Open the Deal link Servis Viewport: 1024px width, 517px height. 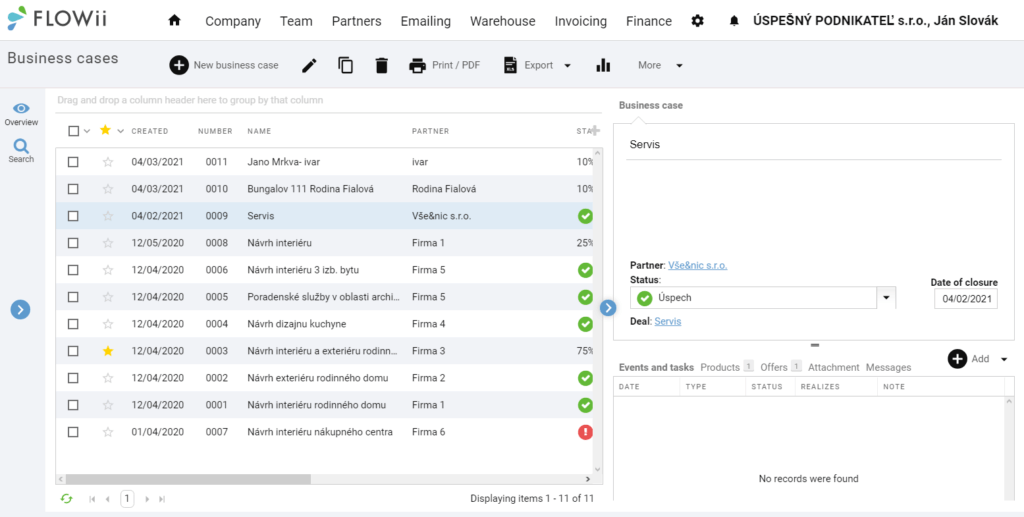click(667, 322)
